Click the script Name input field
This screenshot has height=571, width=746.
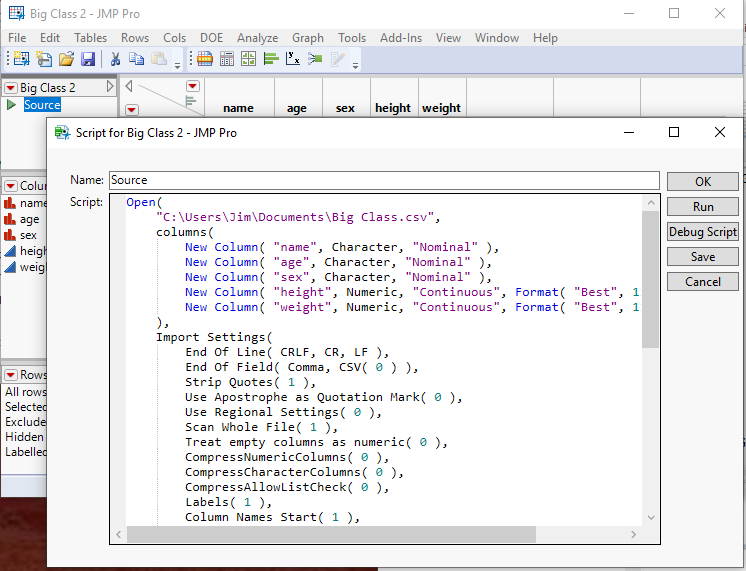(384, 180)
